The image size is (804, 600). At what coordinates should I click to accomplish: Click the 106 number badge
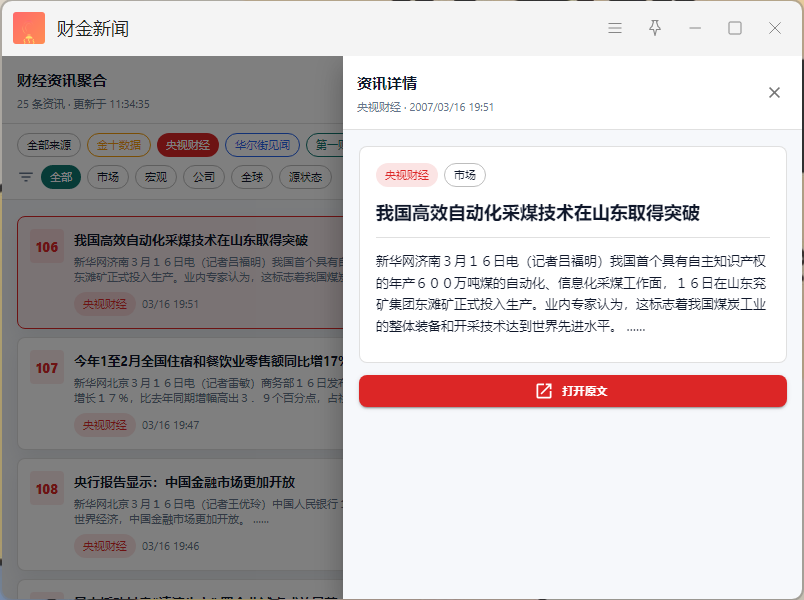tap(47, 247)
